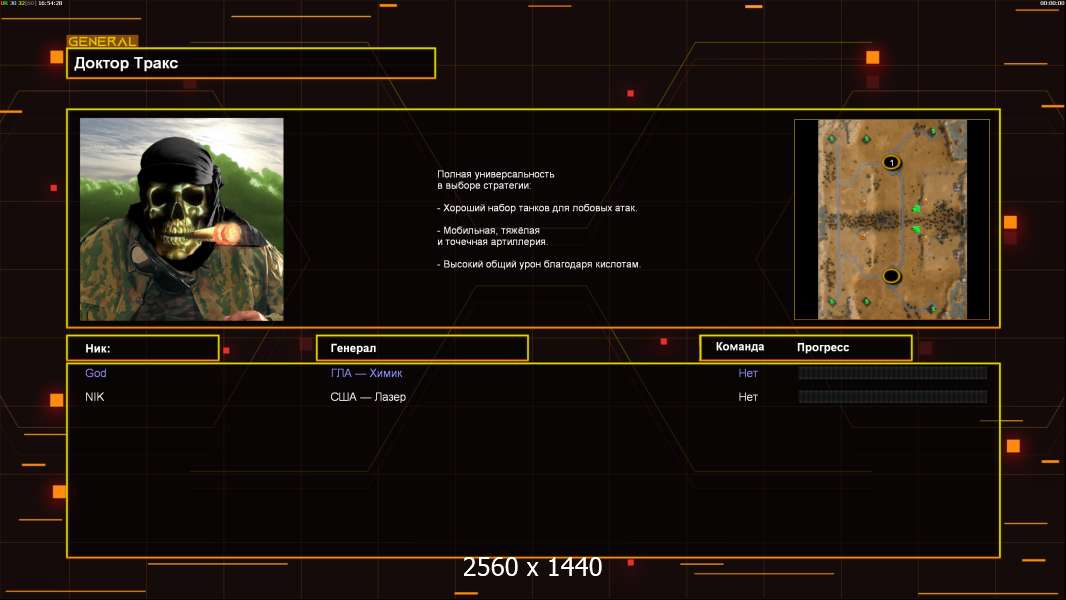The image size is (1066, 600).
Task: Select player name God
Action: tap(96, 373)
